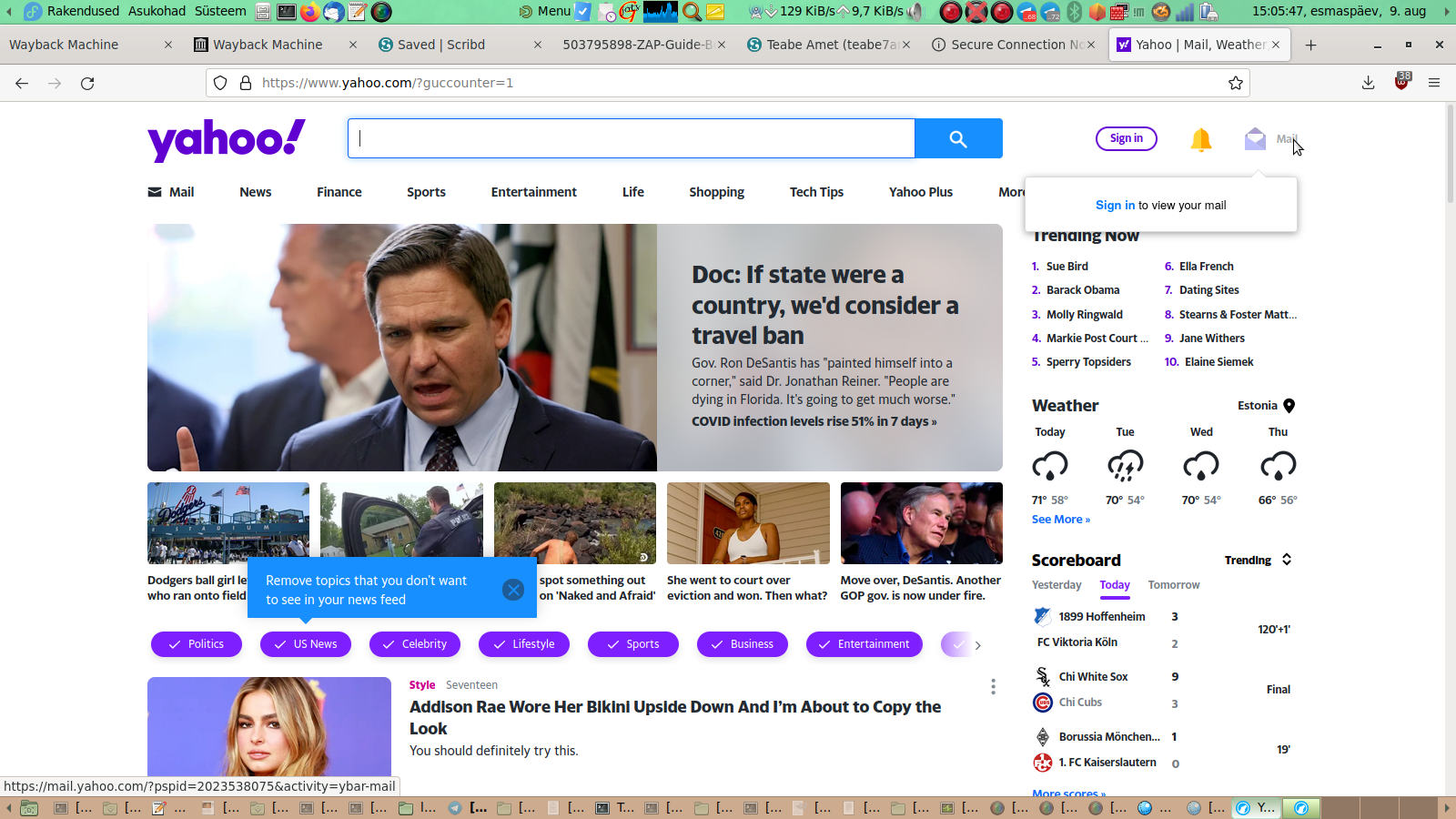1456x819 pixels.
Task: Click inside the Yahoo search field
Action: click(632, 138)
